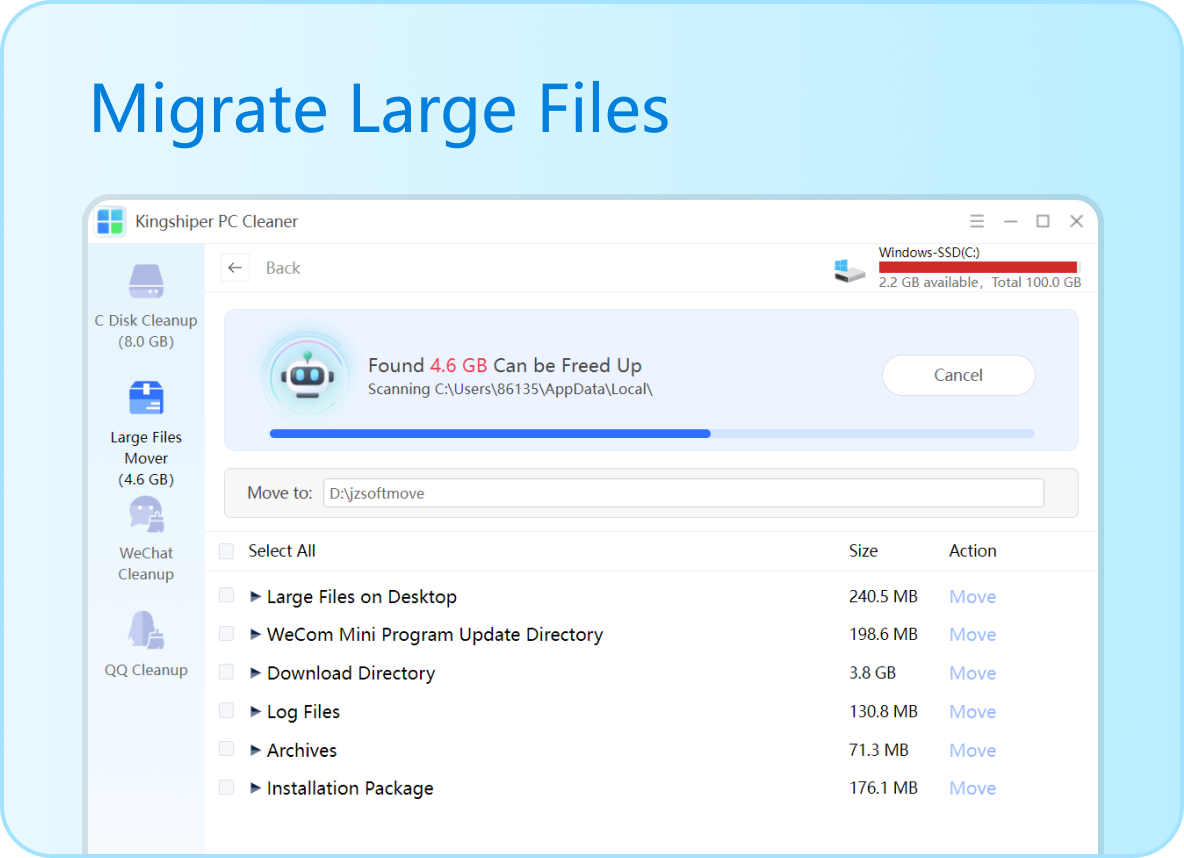Switch to Large Files Mover (4.6 GB) label

pos(146,458)
